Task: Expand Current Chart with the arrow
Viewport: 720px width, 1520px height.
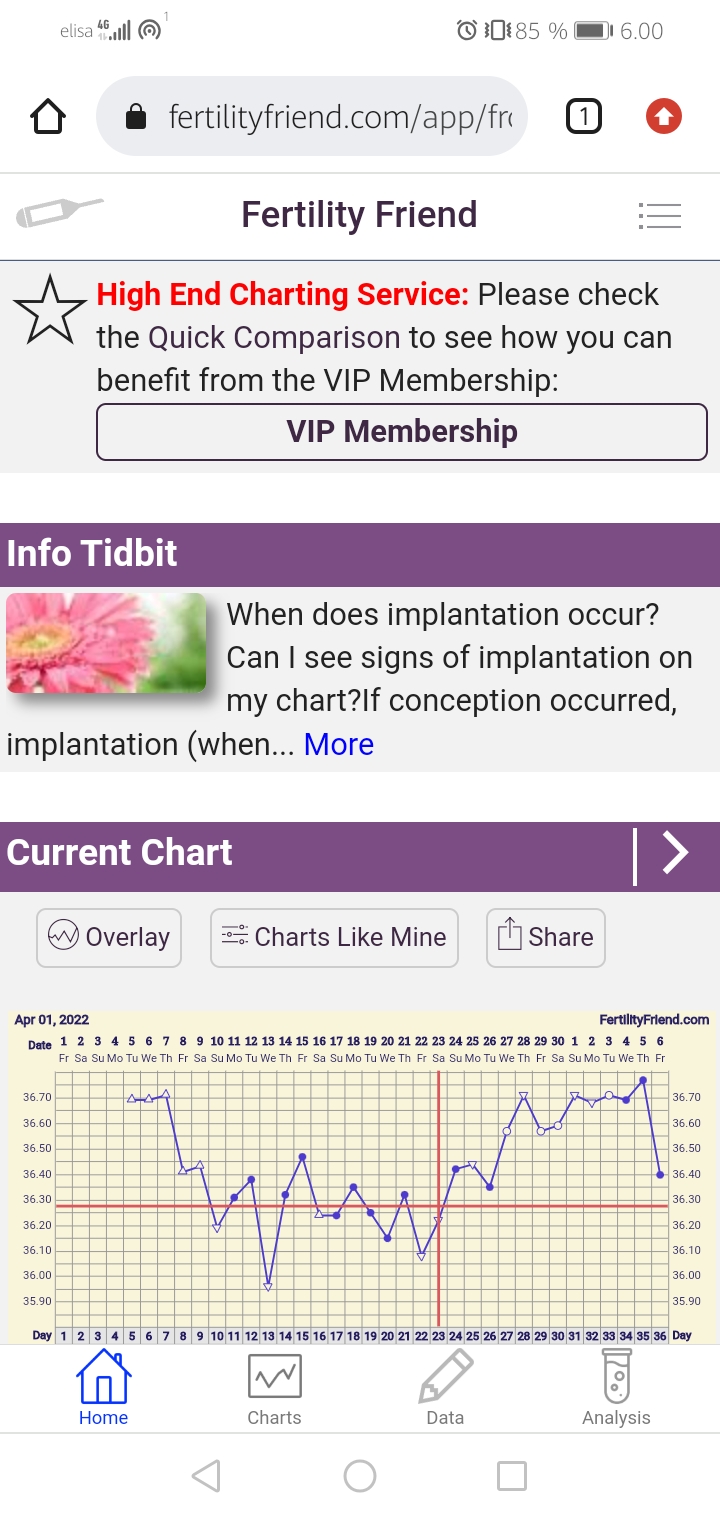Action: coord(676,853)
